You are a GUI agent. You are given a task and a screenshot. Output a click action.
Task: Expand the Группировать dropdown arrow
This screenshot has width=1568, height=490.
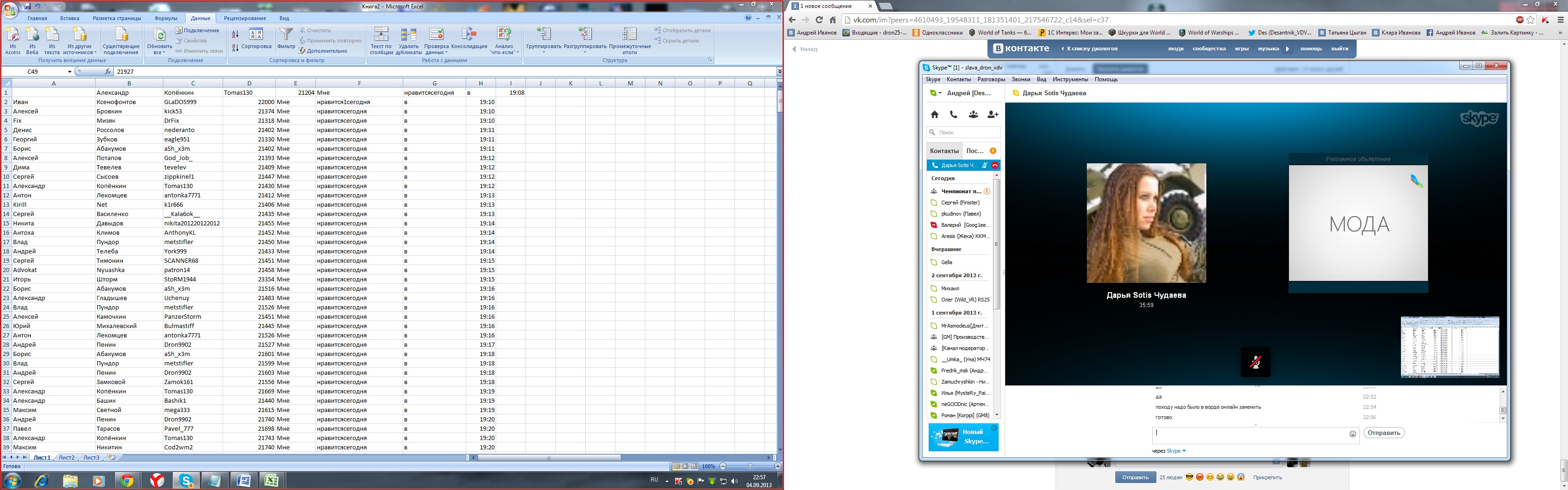pos(544,52)
